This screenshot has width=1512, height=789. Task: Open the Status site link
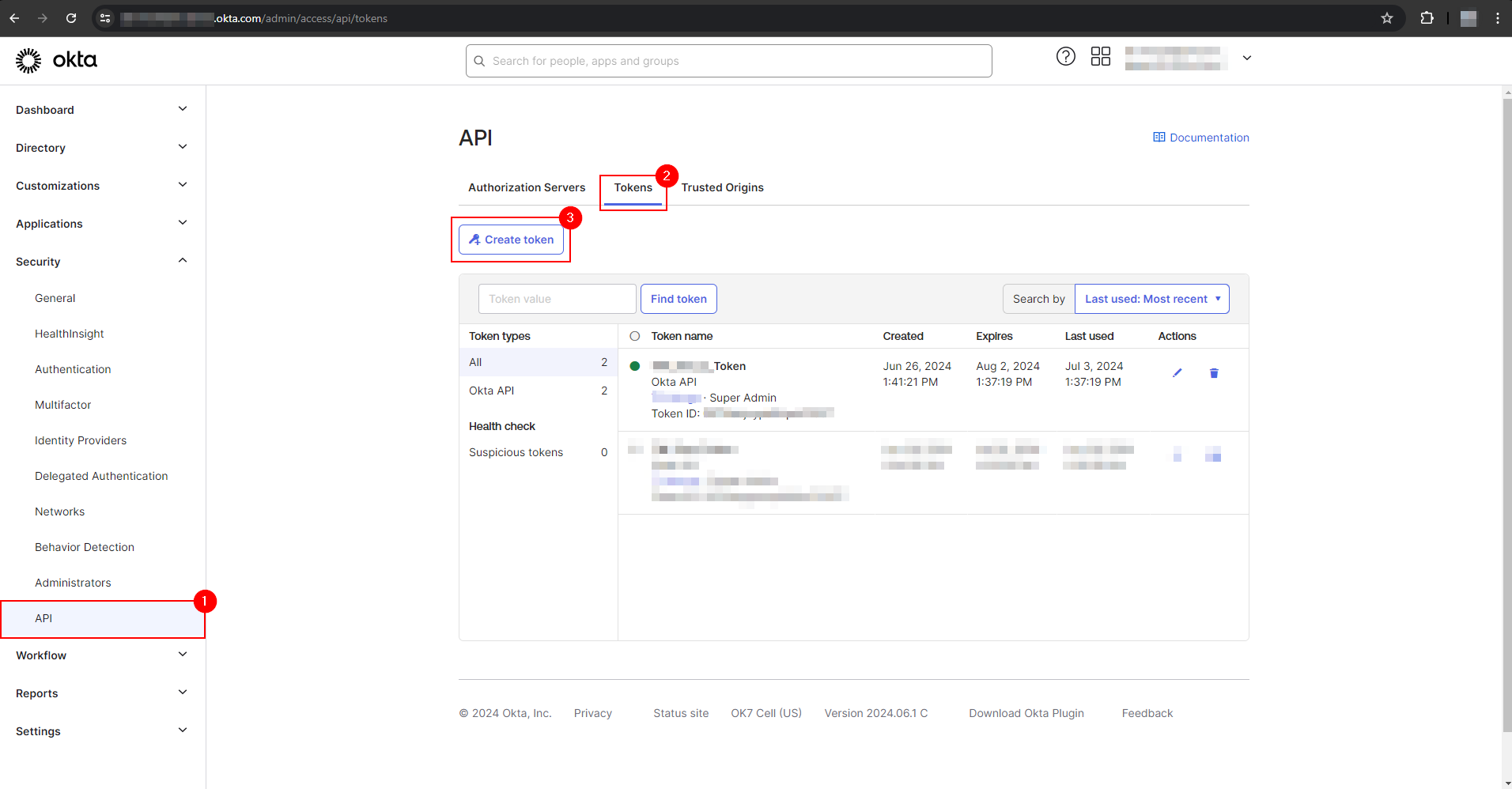pyautogui.click(x=681, y=713)
